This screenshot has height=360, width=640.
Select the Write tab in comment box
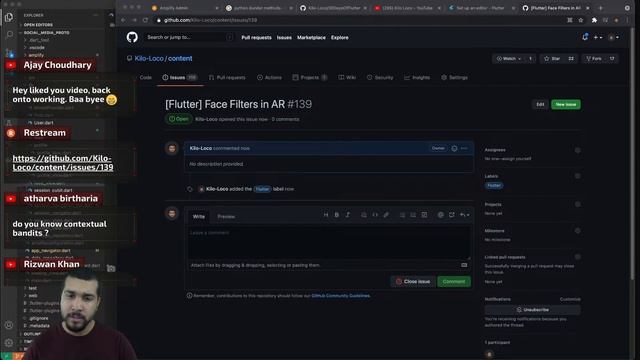pos(199,217)
